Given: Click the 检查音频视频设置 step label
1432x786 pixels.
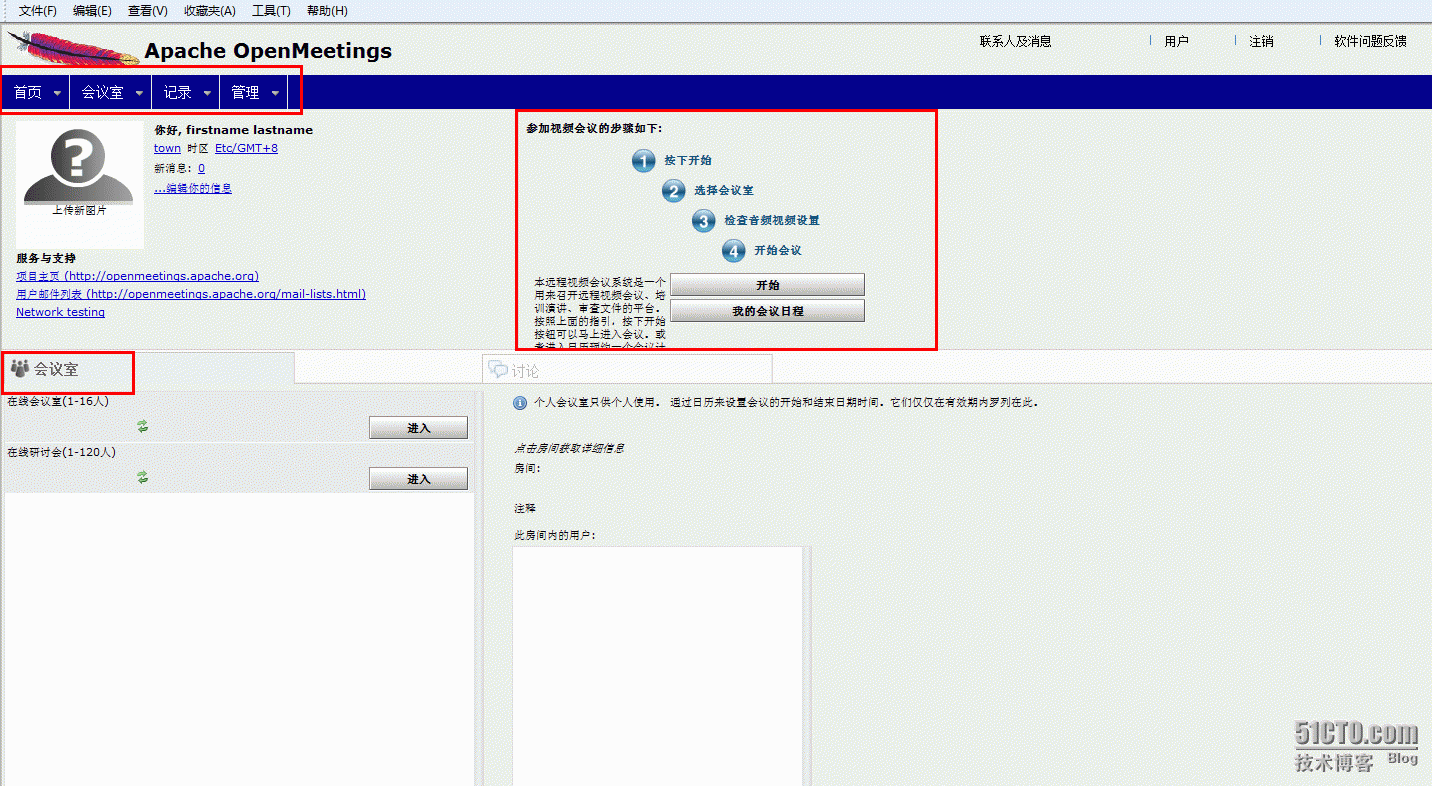Looking at the screenshot, I should (772, 220).
